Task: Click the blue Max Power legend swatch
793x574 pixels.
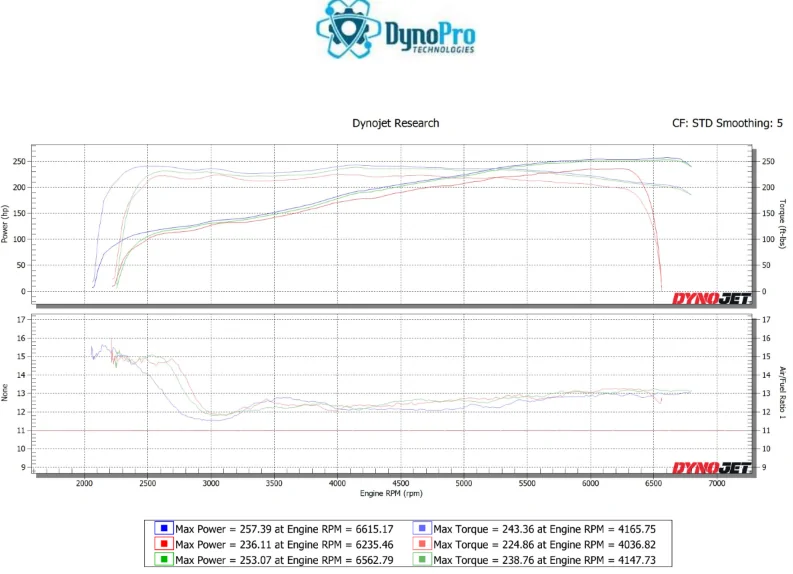Action: coord(164,528)
